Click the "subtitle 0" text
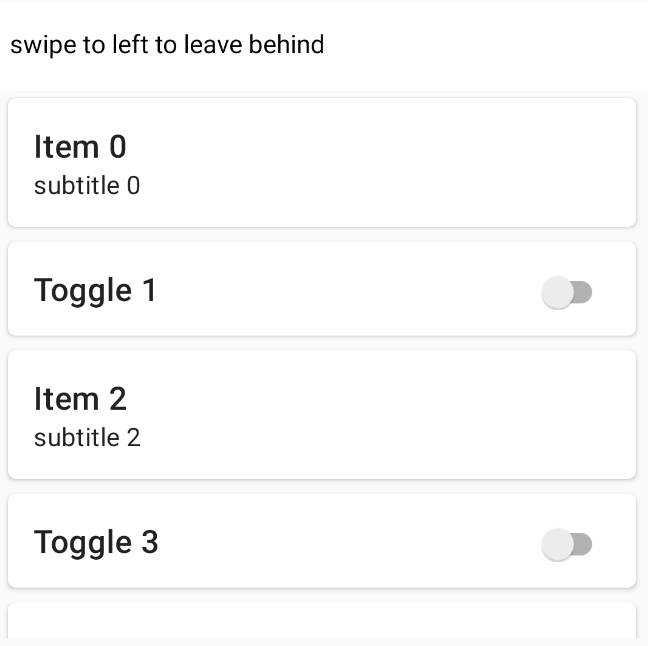The image size is (648, 646). 87,186
